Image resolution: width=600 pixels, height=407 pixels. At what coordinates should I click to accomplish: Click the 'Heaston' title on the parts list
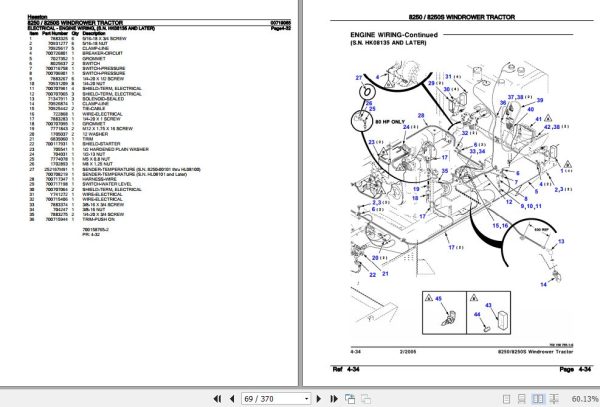(x=37, y=17)
